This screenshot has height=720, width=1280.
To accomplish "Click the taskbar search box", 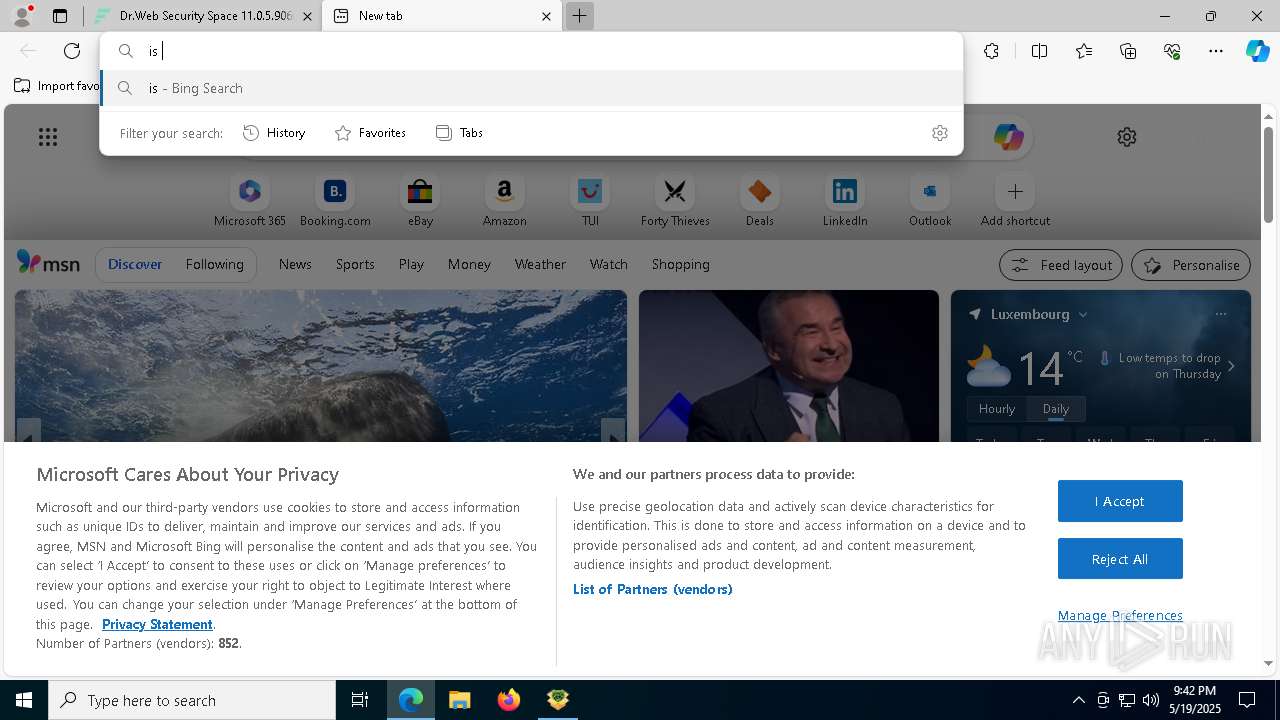I will click(x=192, y=700).
